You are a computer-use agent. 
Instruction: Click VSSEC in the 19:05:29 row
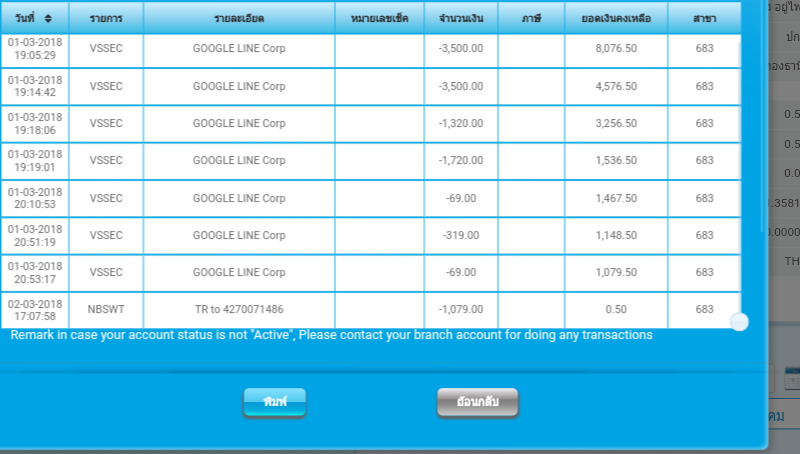[x=106, y=48]
